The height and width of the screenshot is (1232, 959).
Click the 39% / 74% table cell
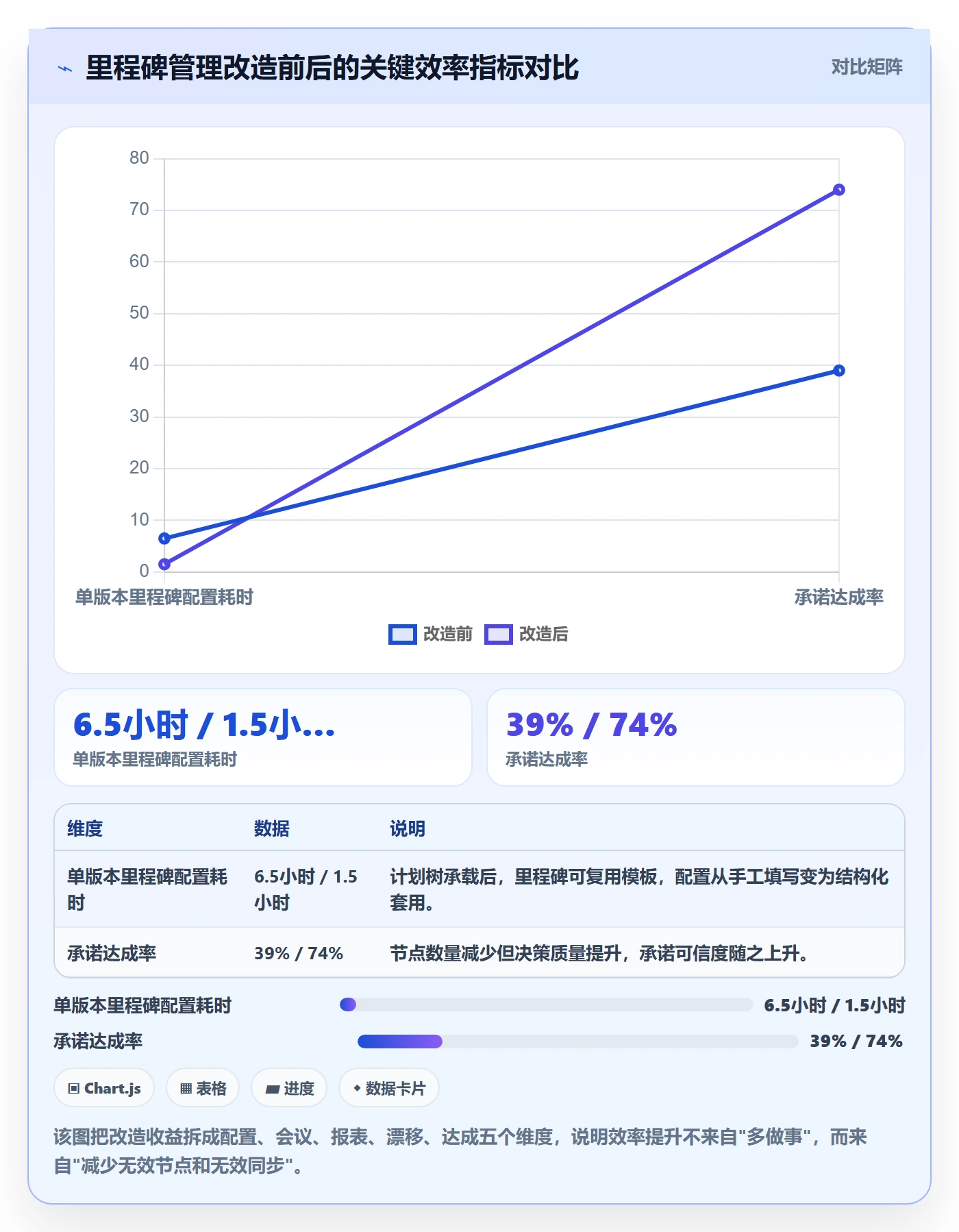[x=299, y=953]
